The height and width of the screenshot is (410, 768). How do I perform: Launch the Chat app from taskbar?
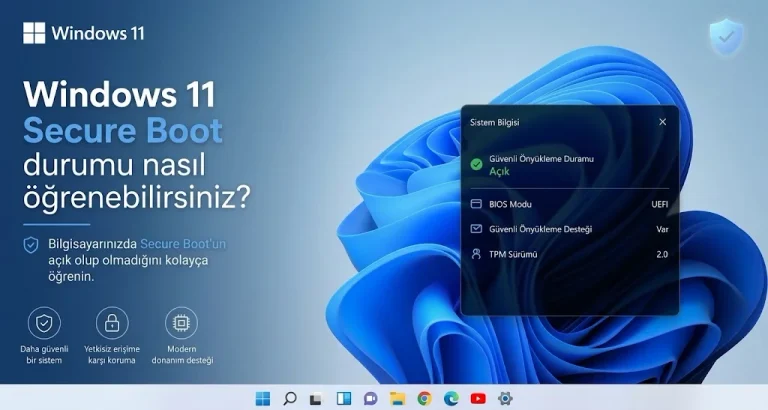pyautogui.click(x=370, y=398)
